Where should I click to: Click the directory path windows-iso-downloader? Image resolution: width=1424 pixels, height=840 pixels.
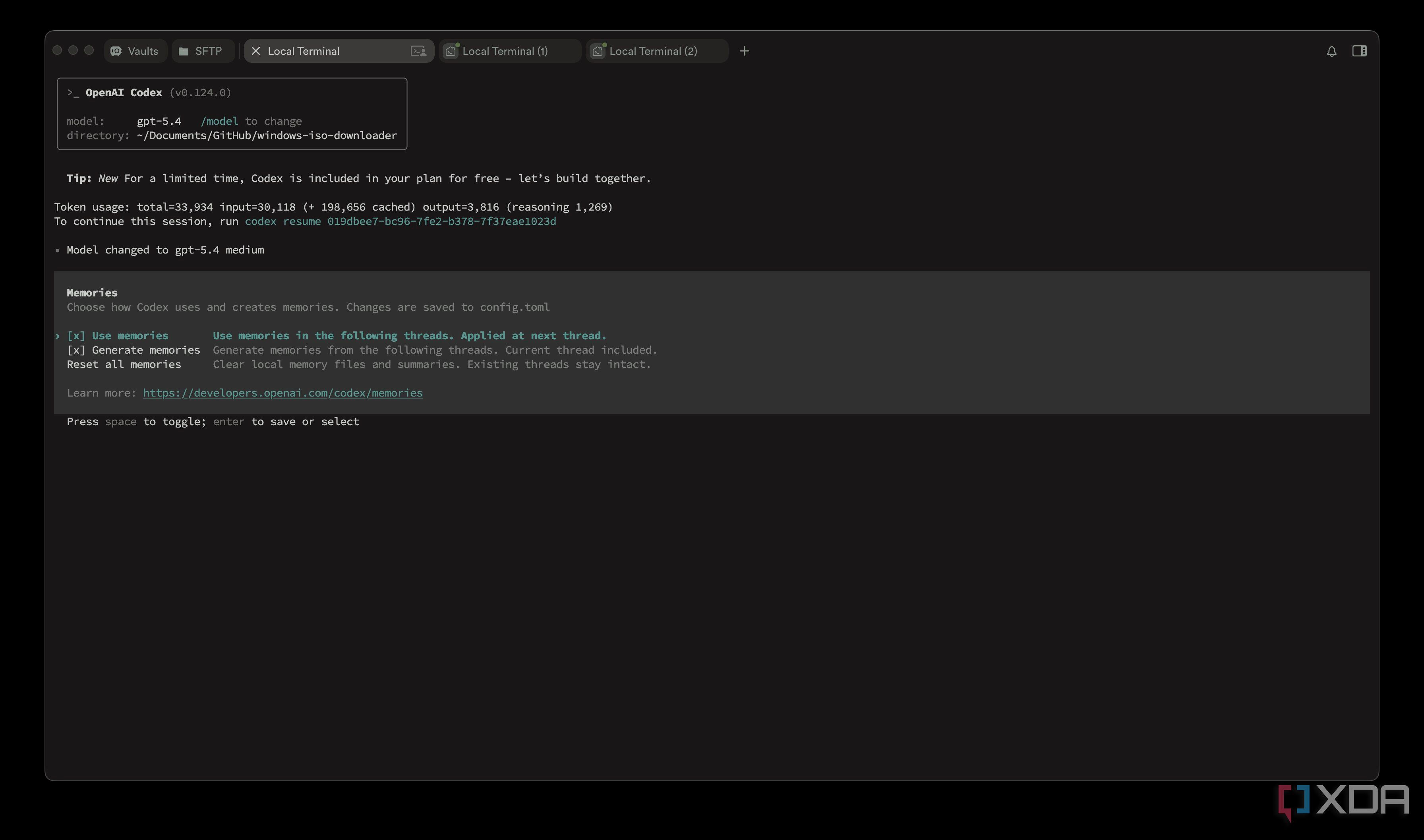pos(267,135)
